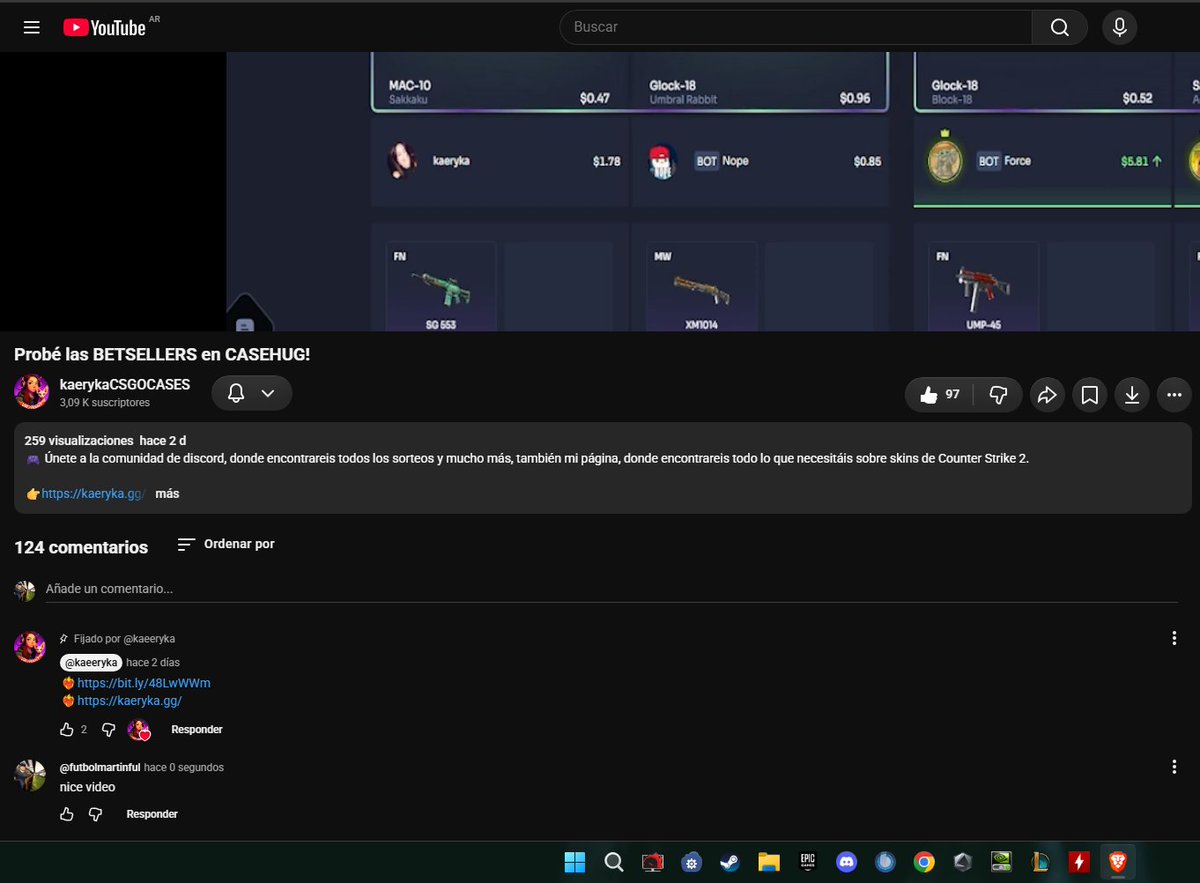
Task: Click into the Buscar search box
Action: (x=797, y=27)
